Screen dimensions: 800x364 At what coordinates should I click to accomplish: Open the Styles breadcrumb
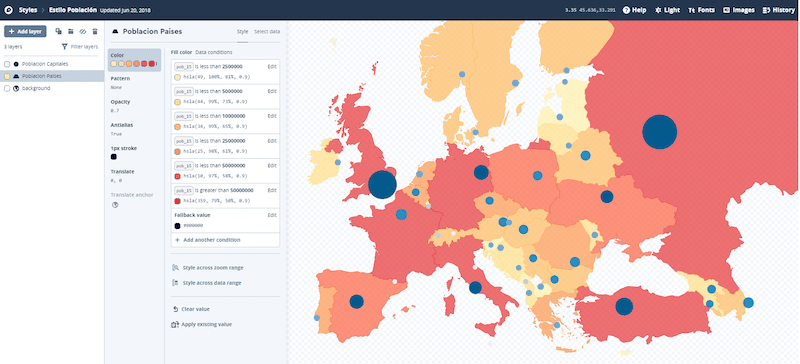click(x=28, y=10)
